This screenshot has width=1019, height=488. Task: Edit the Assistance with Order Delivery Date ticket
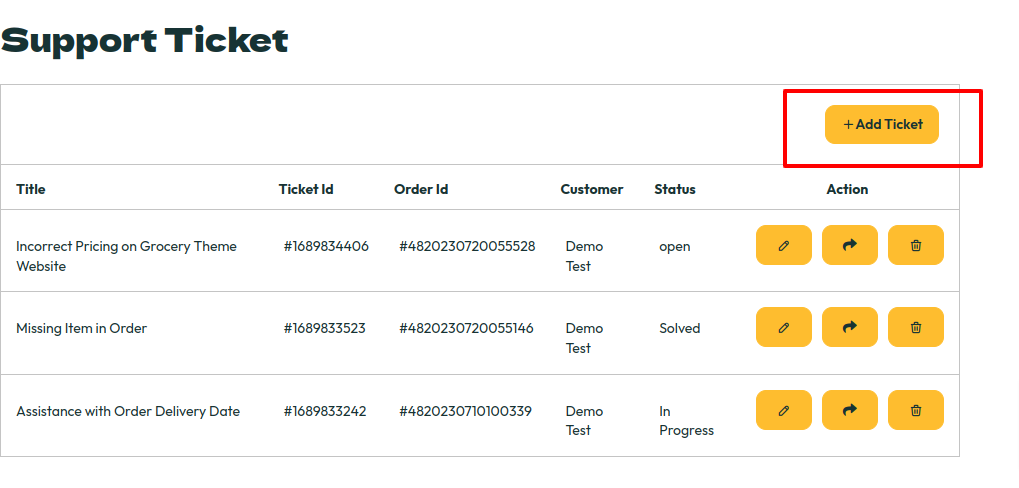[784, 410]
